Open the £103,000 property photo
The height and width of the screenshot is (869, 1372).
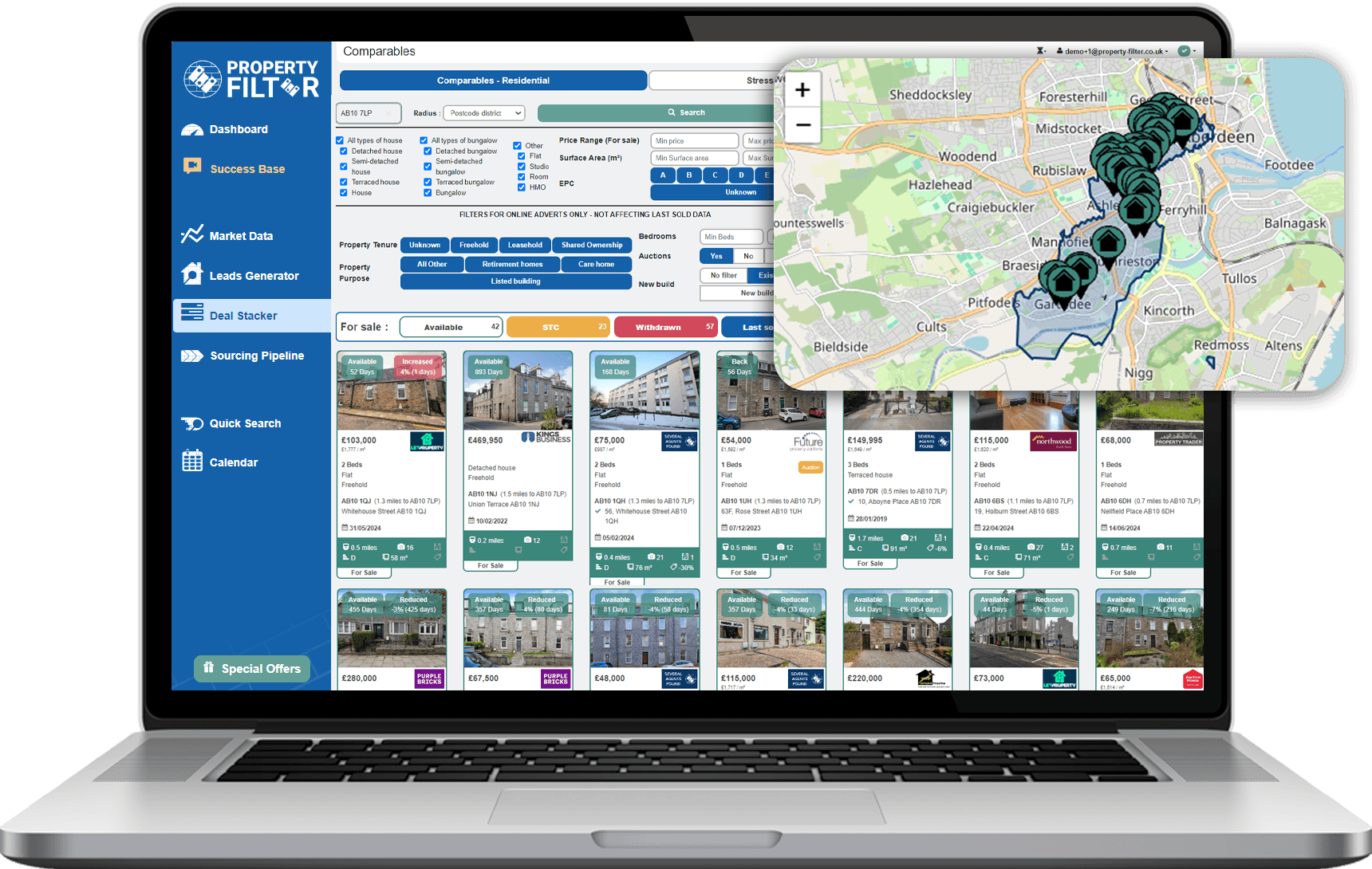click(391, 391)
